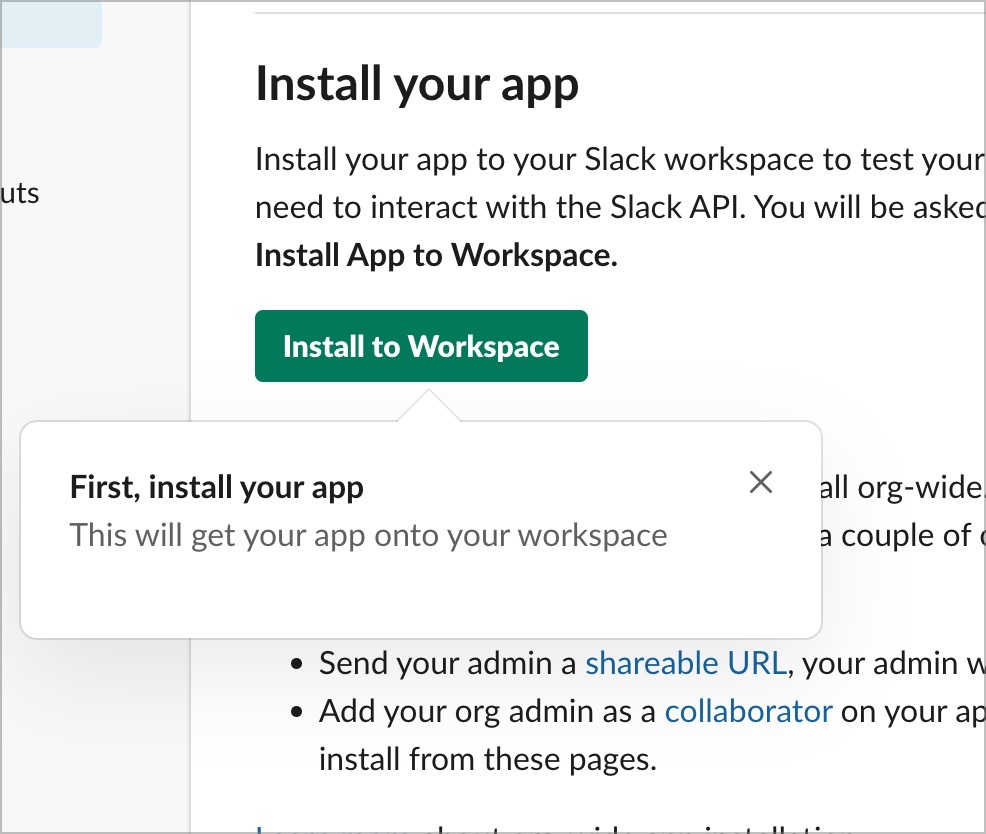The height and width of the screenshot is (834, 986).
Task: Select the 'Install your app' heading
Action: [417, 84]
